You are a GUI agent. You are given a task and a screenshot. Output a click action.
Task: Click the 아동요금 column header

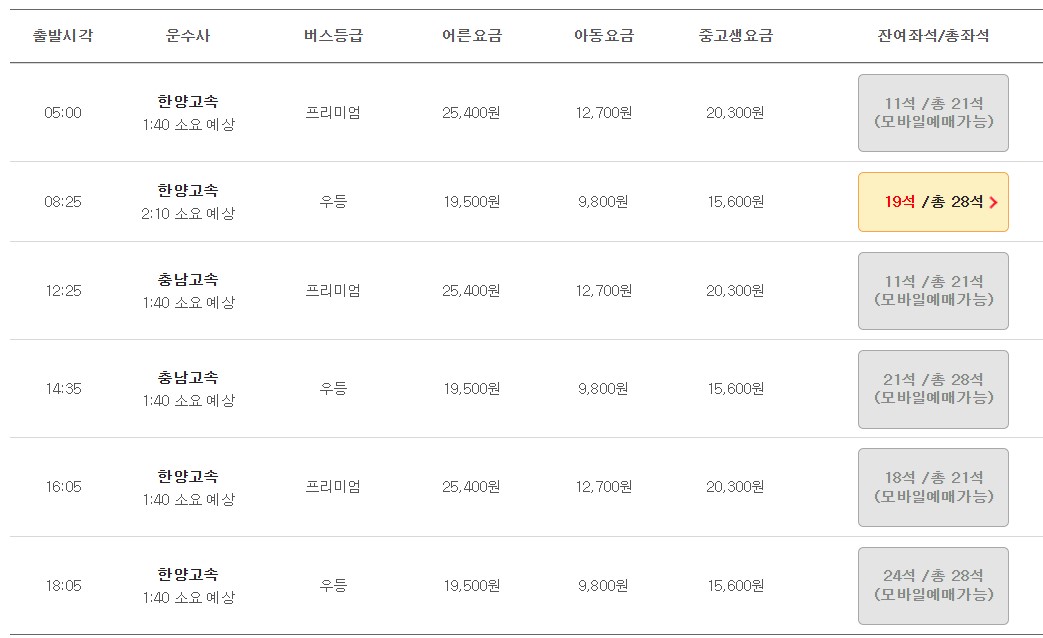point(604,33)
